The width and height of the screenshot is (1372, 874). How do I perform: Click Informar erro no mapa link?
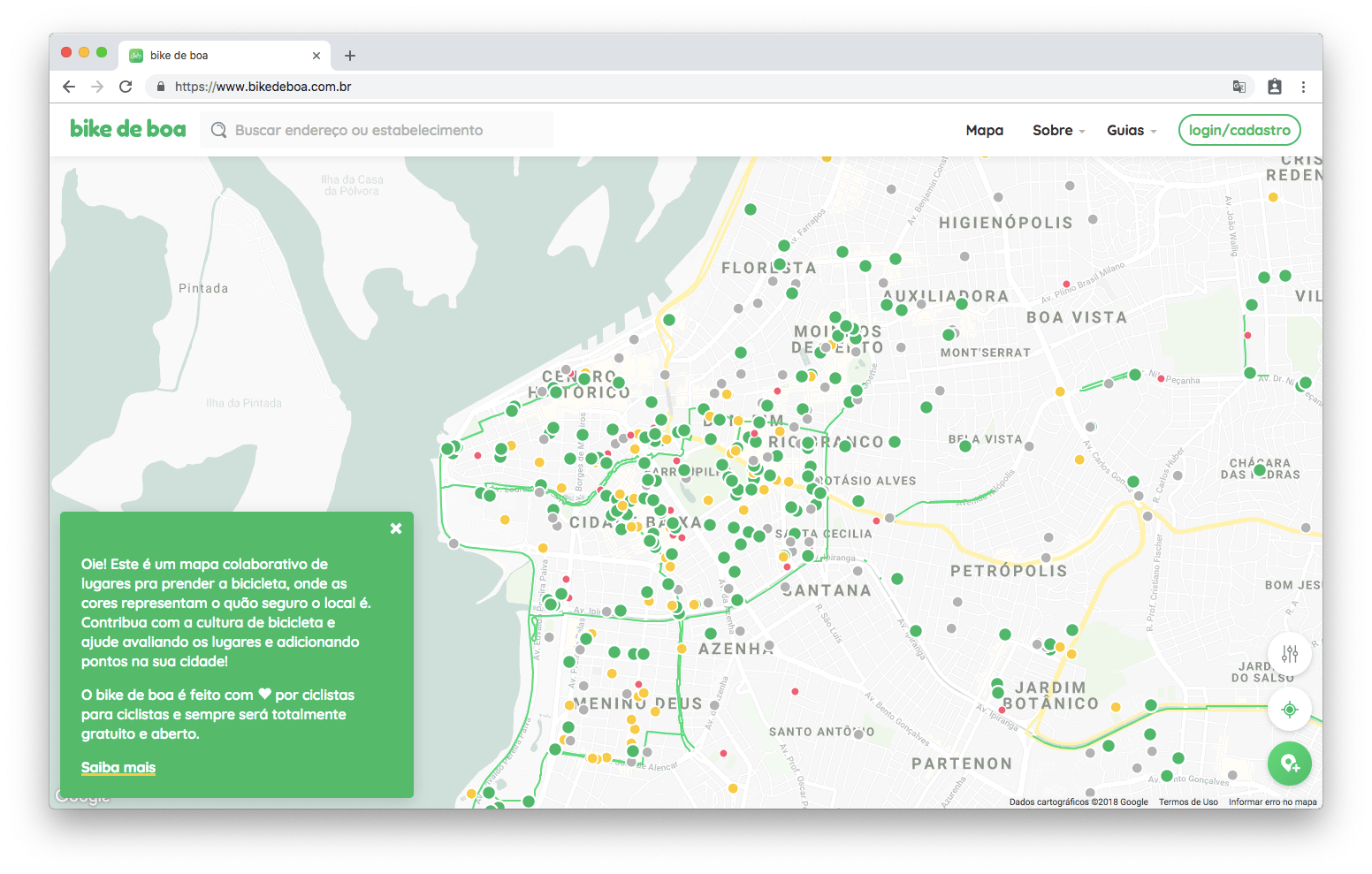click(1272, 802)
